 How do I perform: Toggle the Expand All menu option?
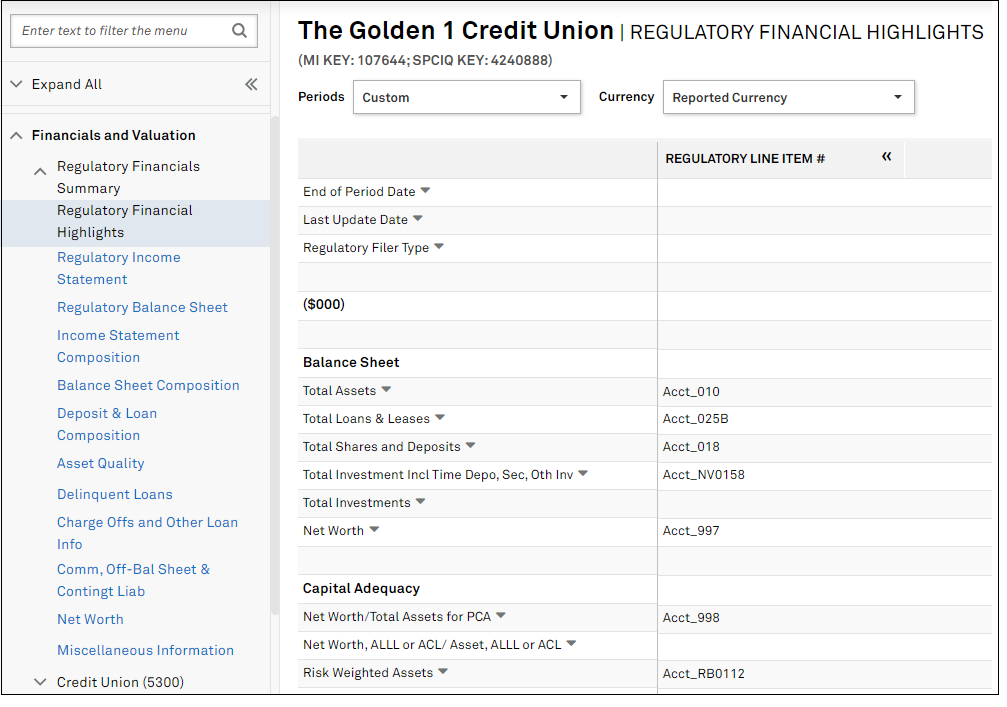click(66, 85)
